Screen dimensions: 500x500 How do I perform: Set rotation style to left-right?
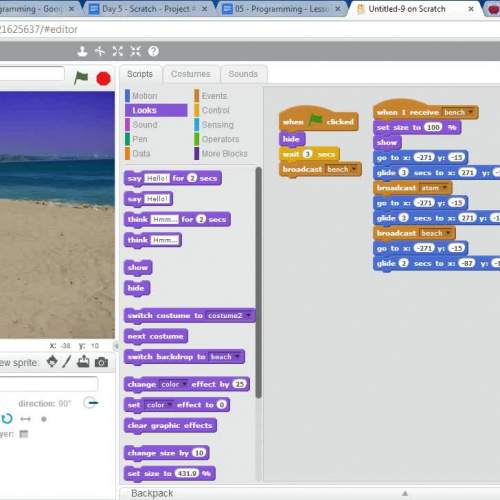click(x=26, y=419)
